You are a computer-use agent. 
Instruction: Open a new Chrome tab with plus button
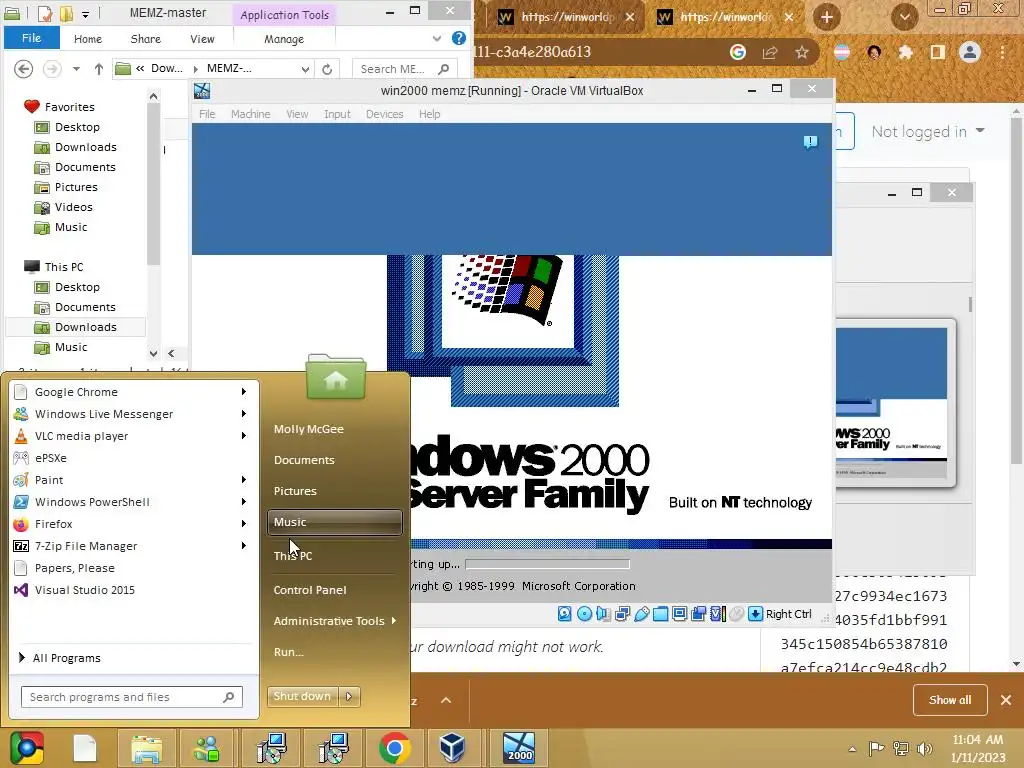pyautogui.click(x=826, y=17)
